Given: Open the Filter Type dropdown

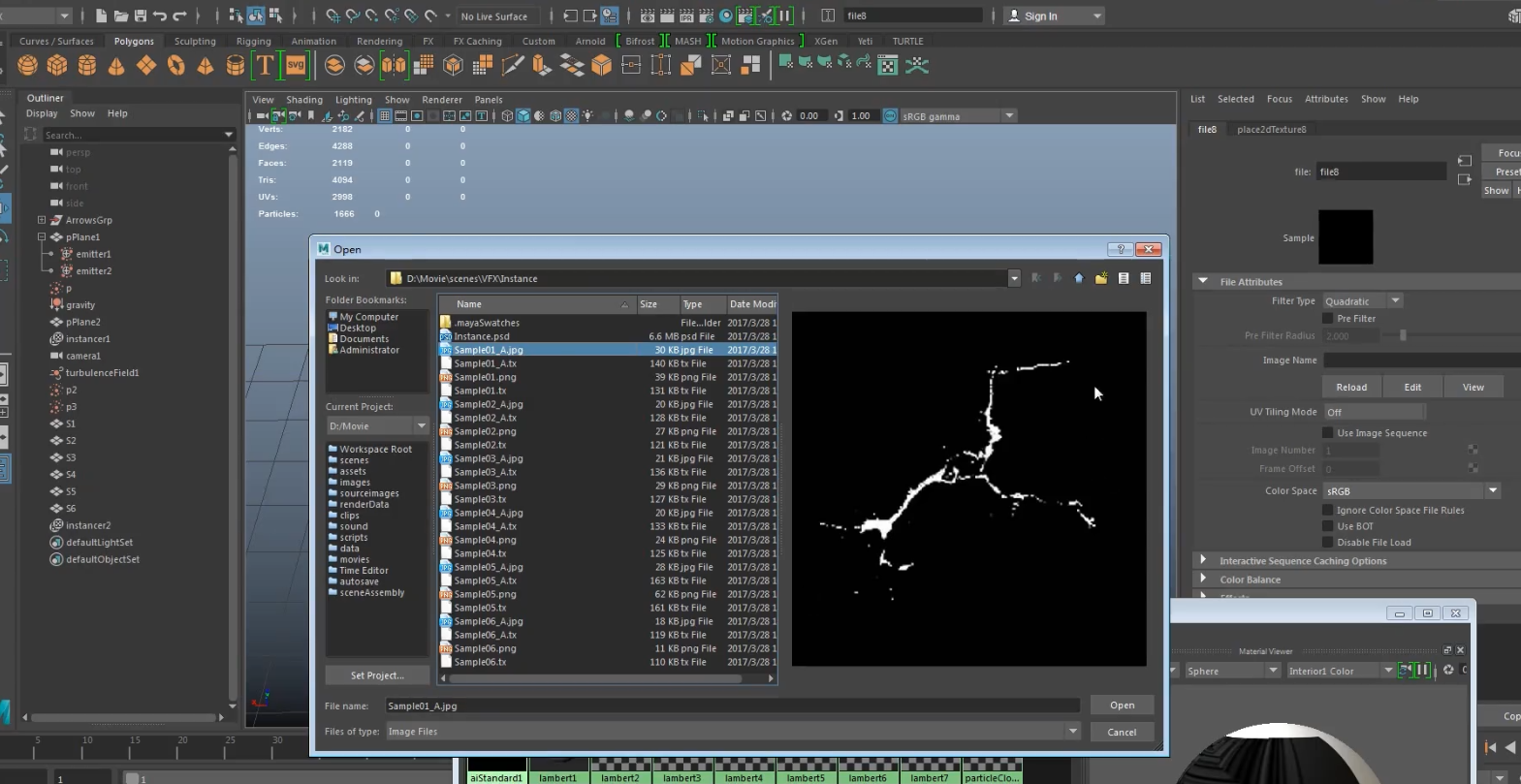Looking at the screenshot, I should (x=1362, y=300).
